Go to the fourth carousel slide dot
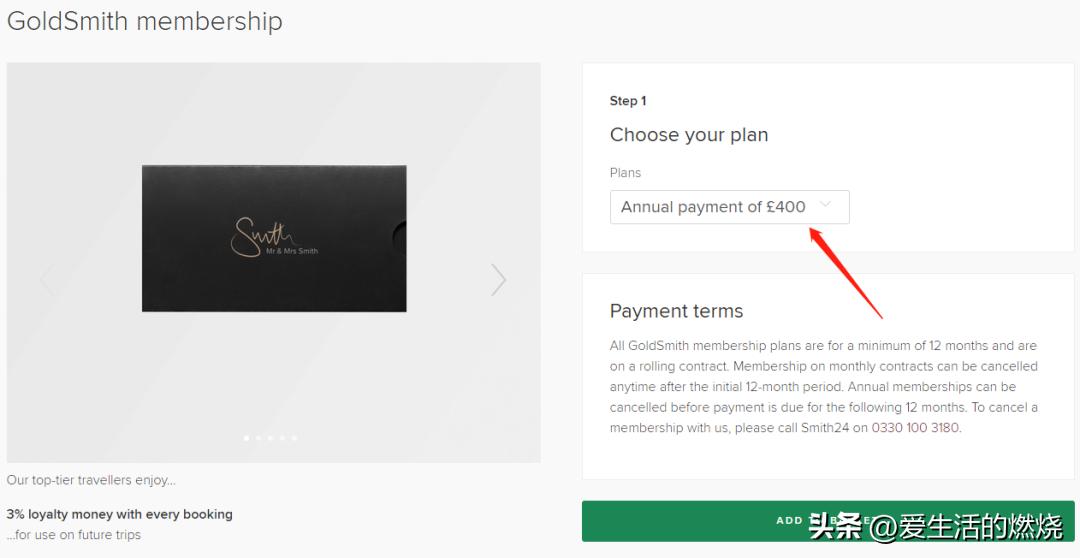The image size is (1080, 558). point(282,438)
